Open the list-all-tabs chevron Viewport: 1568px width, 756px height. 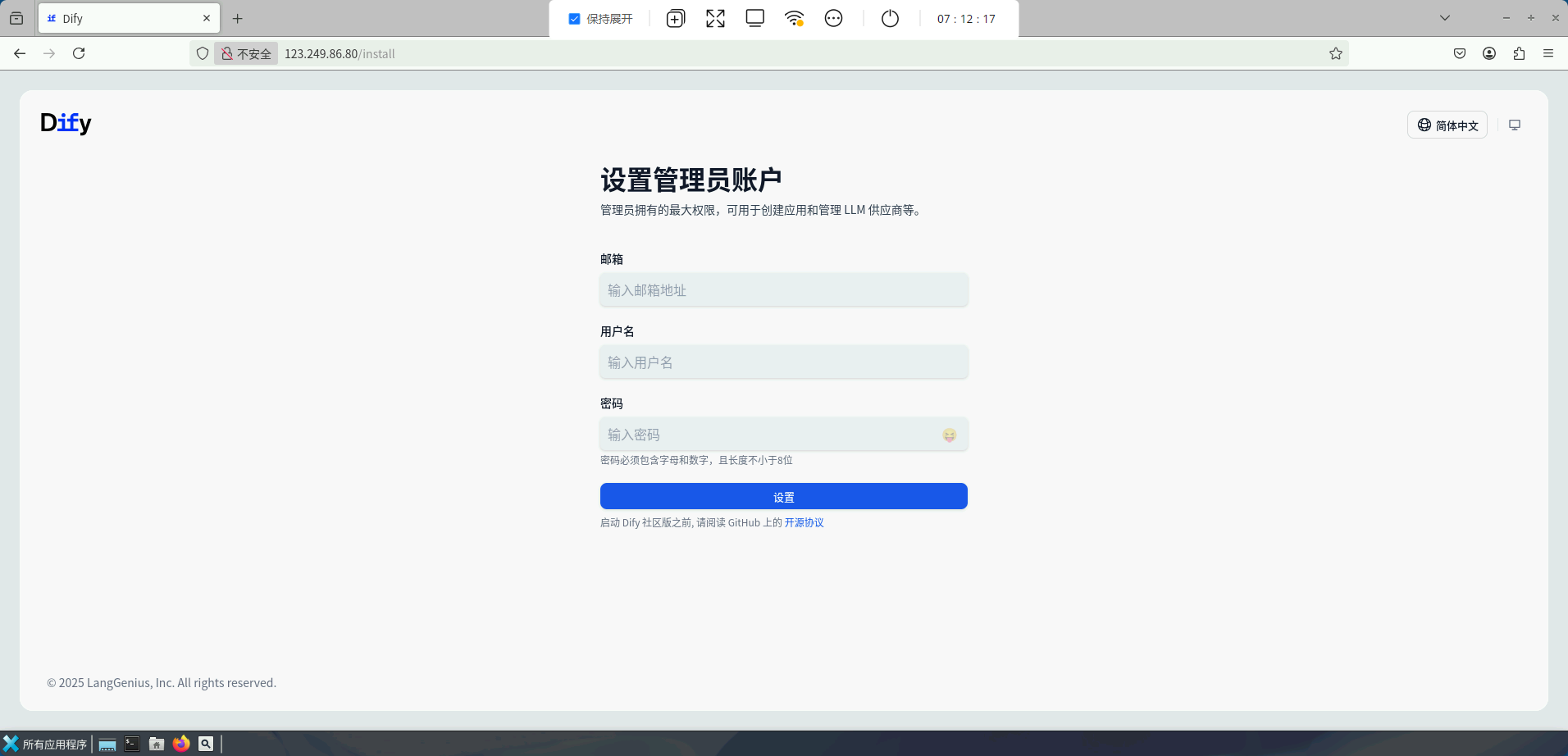point(1445,18)
